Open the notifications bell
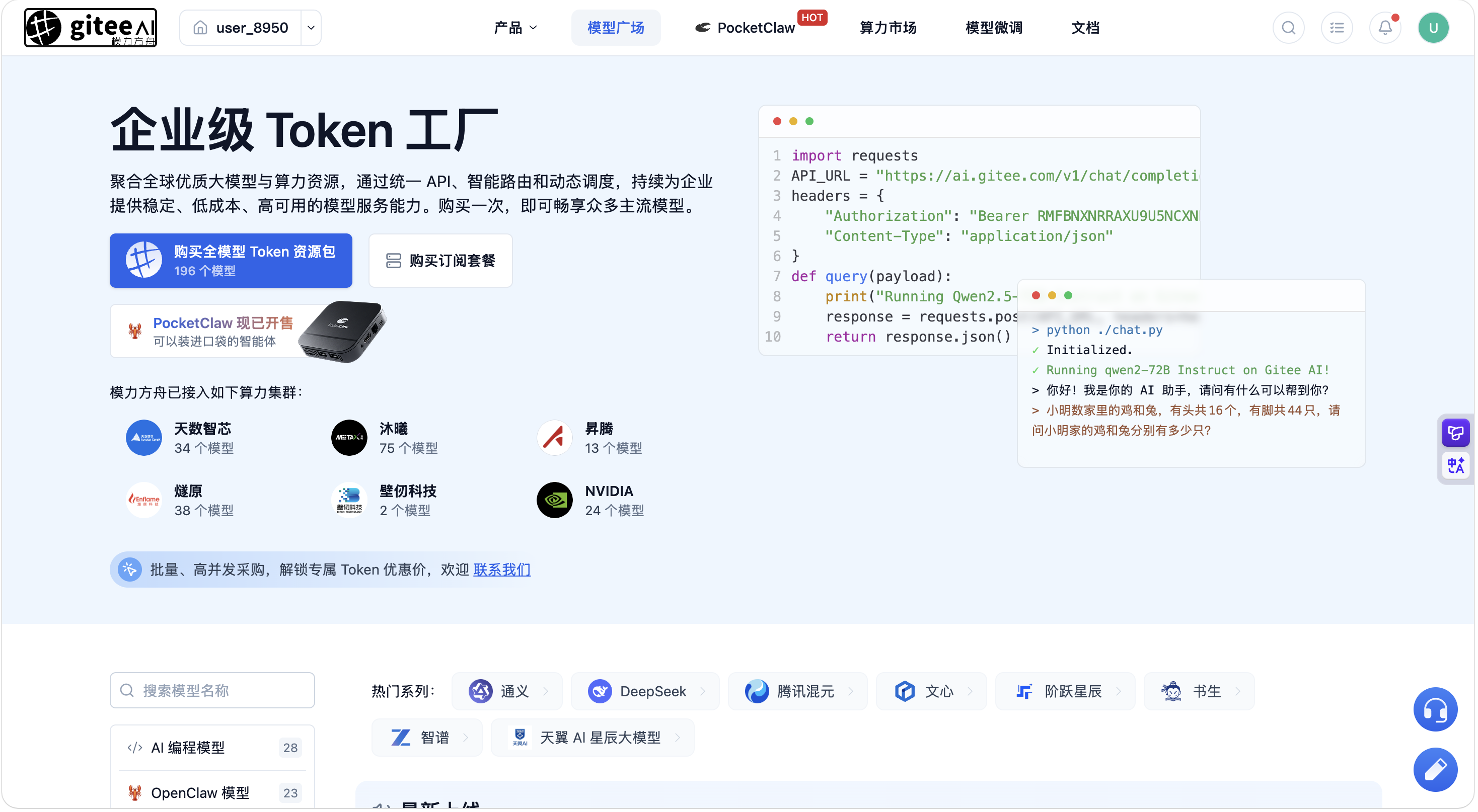The image size is (1478, 812). tap(1385, 28)
